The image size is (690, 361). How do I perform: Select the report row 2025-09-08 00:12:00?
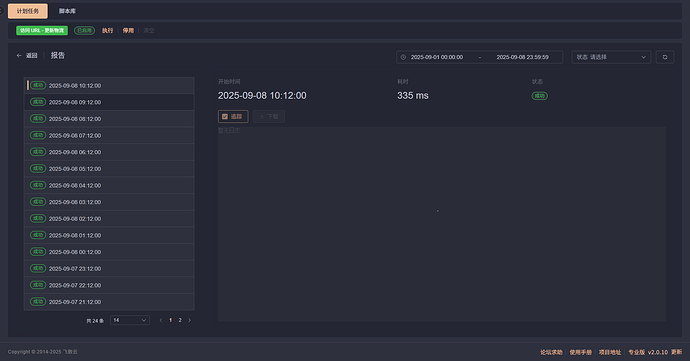(109, 252)
